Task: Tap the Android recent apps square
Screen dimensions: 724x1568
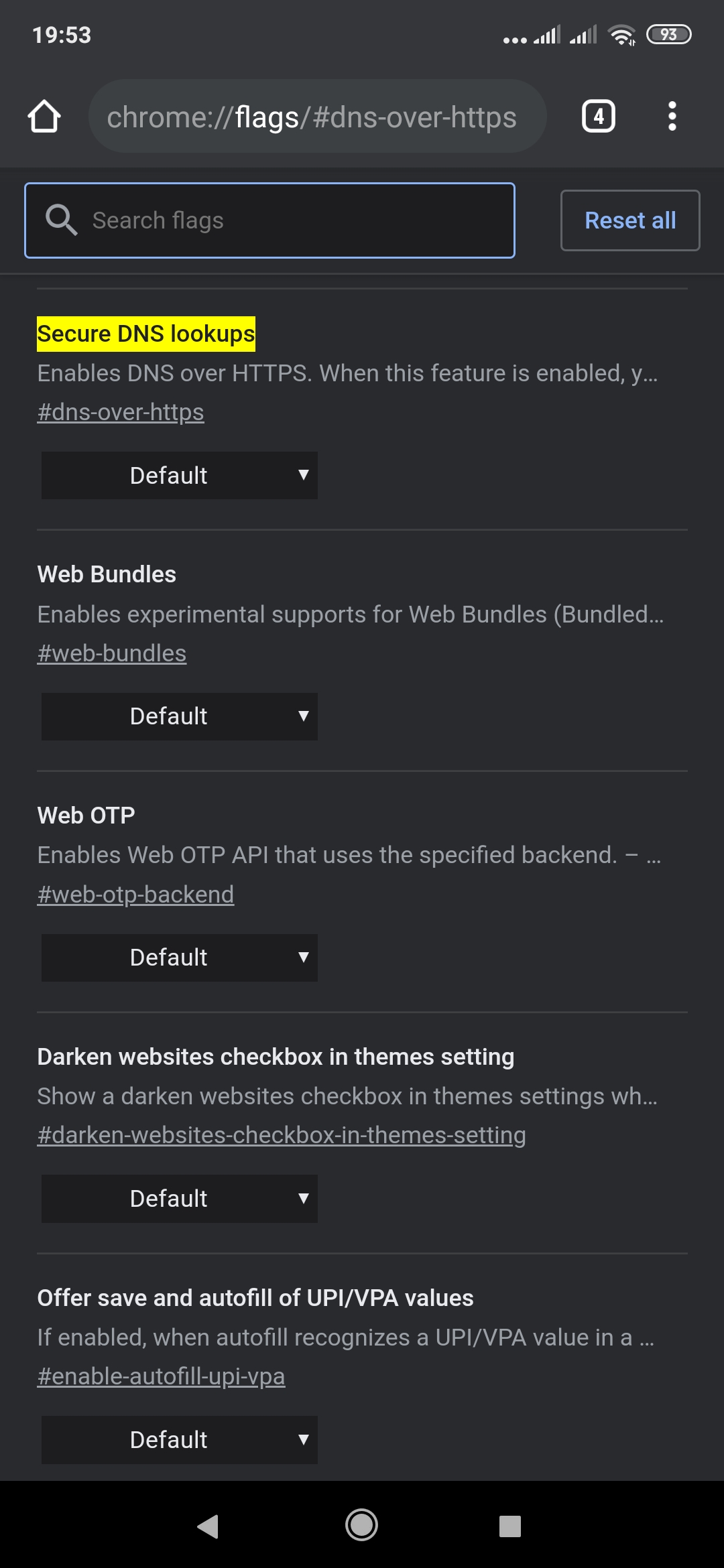Action: click(x=509, y=1526)
